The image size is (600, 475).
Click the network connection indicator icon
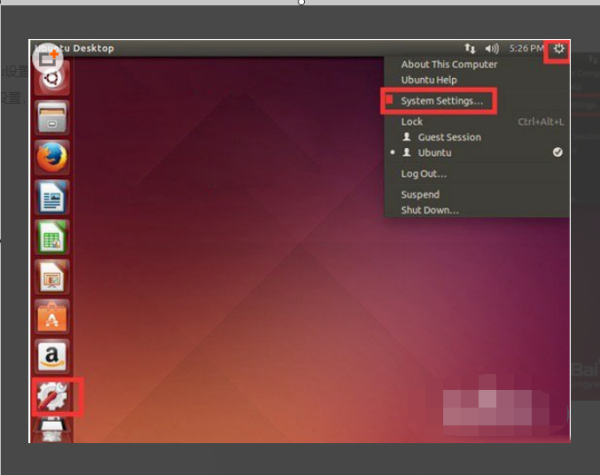click(x=470, y=48)
